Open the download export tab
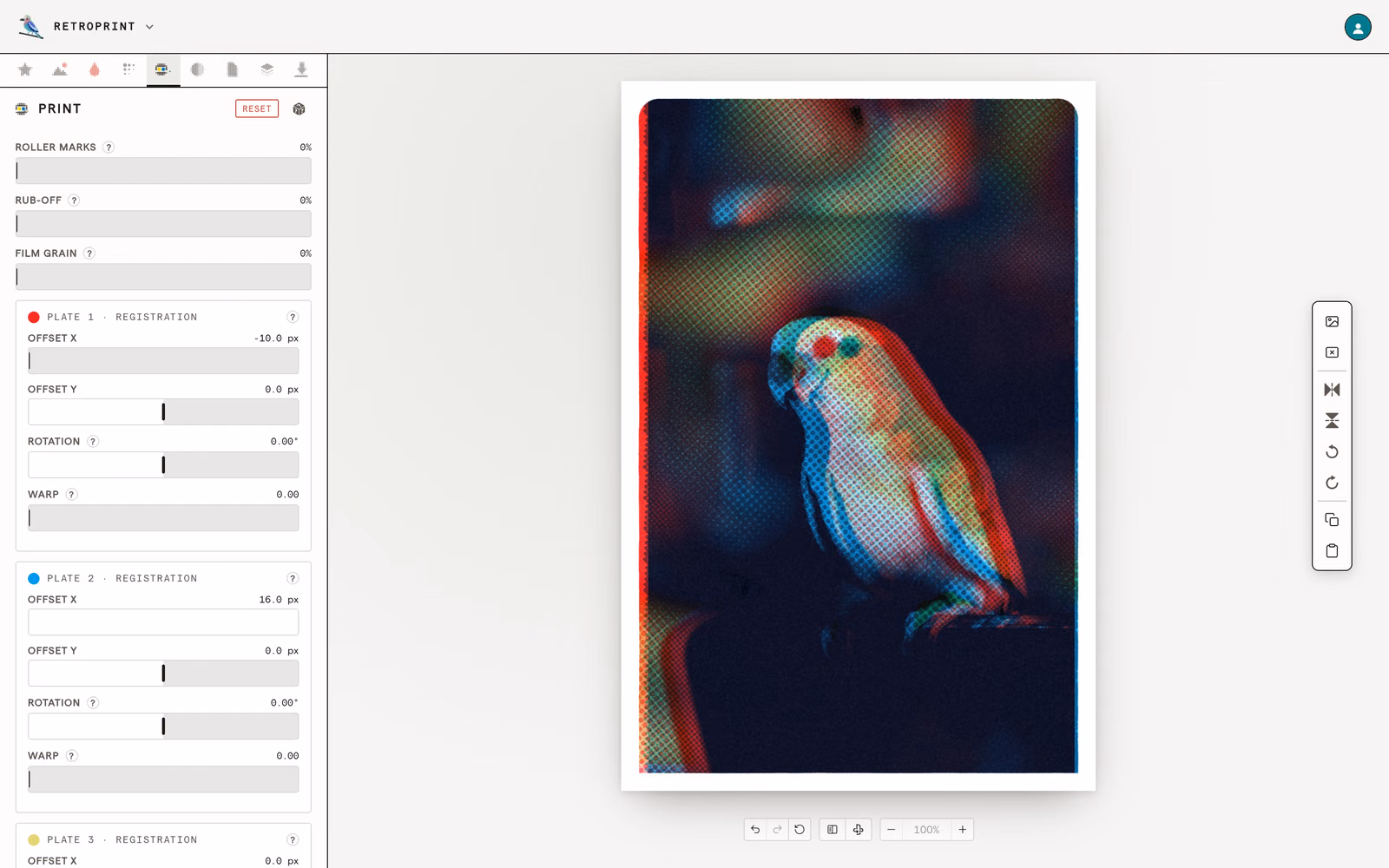 pyautogui.click(x=301, y=69)
